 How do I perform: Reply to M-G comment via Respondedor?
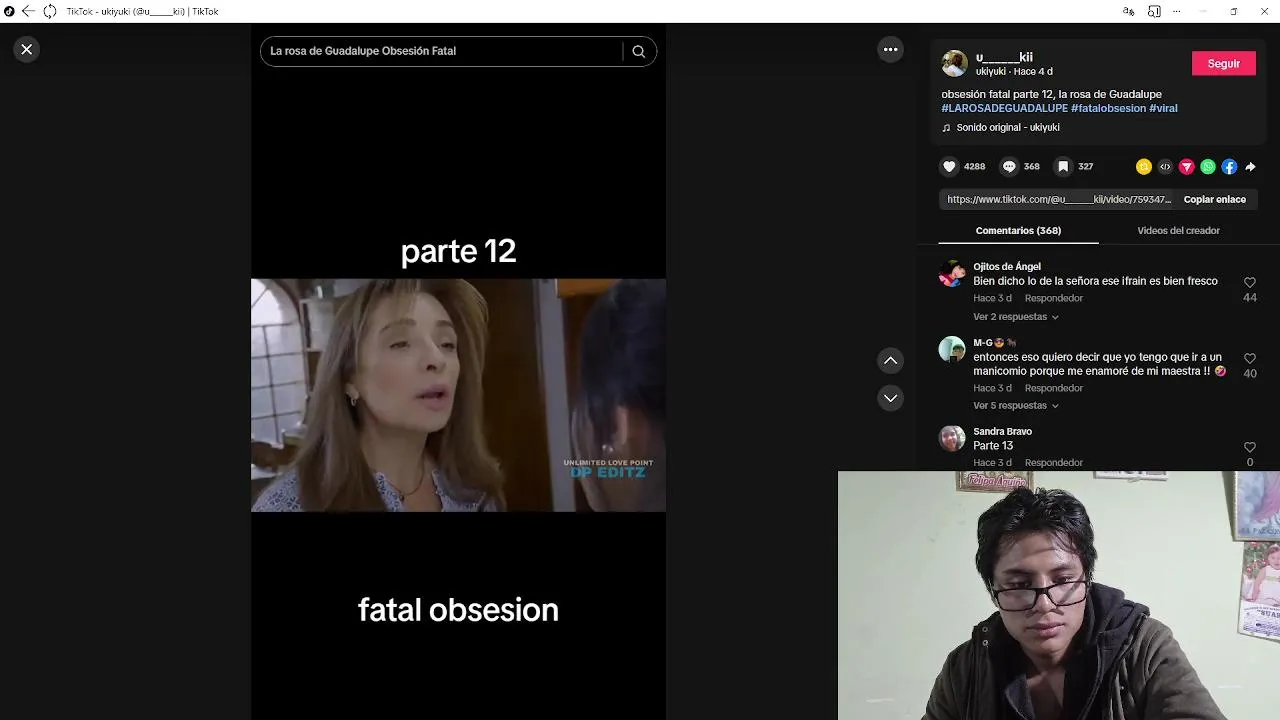coord(1053,388)
